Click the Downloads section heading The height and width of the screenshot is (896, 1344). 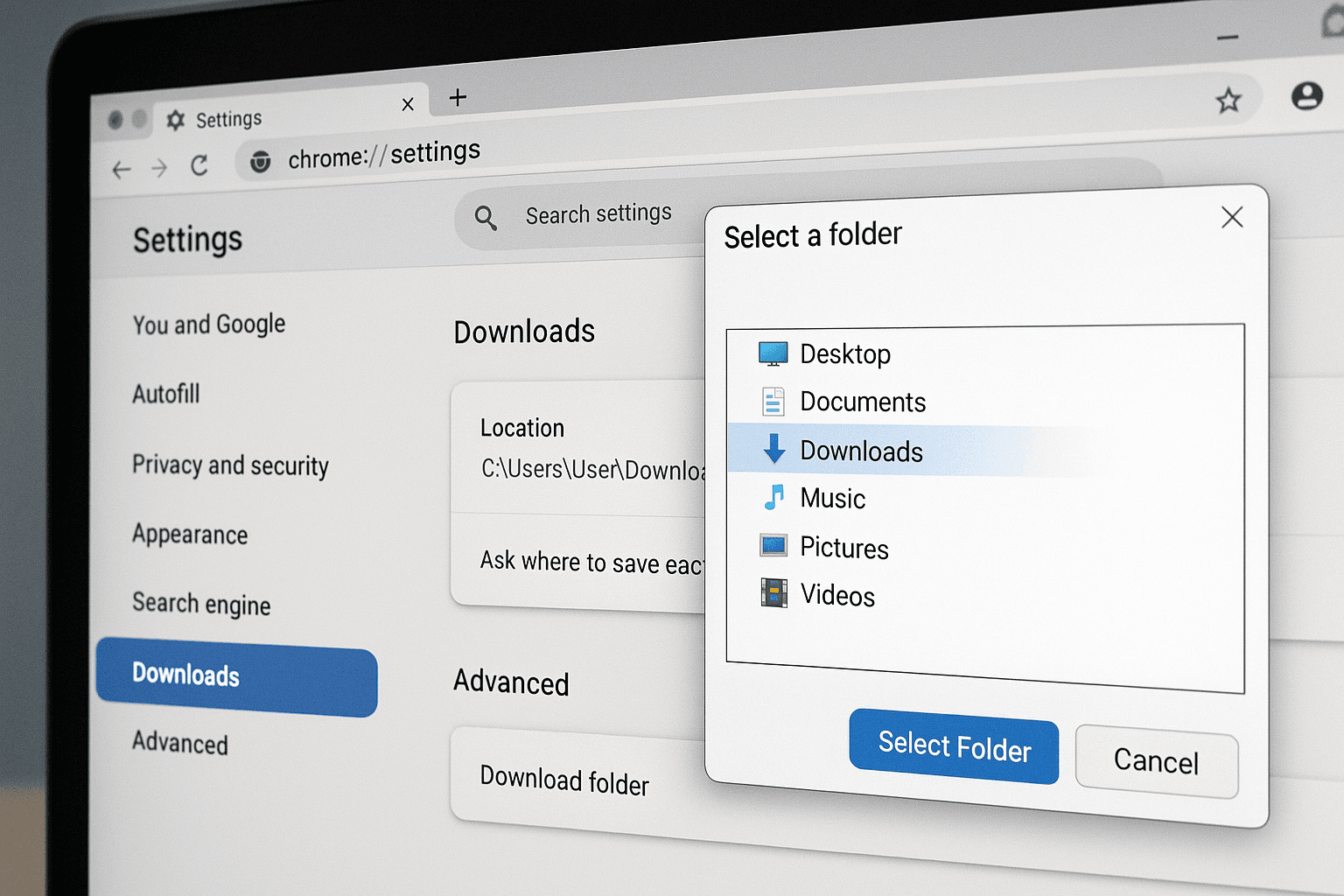(x=524, y=332)
